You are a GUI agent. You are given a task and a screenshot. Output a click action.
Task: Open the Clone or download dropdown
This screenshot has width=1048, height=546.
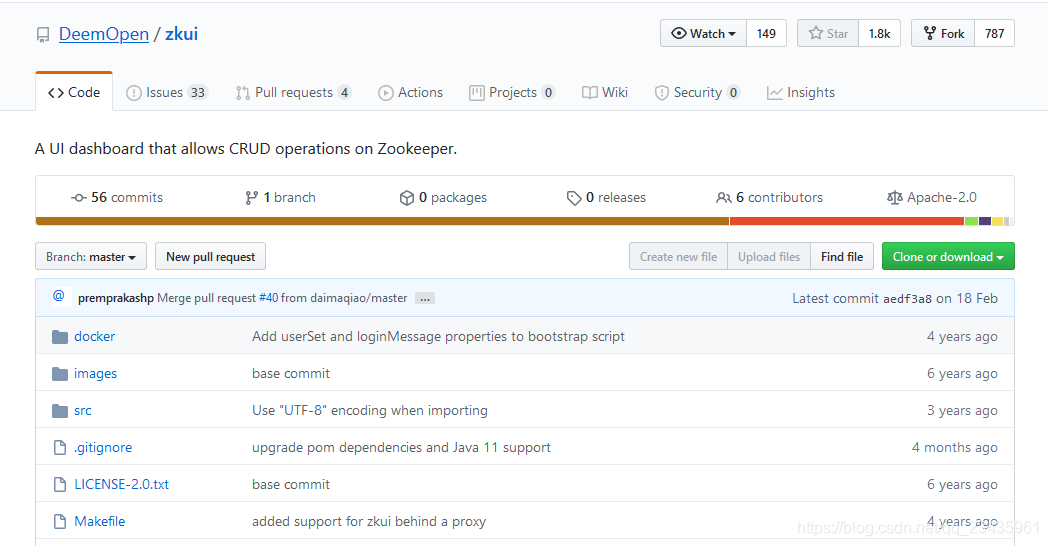tap(948, 257)
